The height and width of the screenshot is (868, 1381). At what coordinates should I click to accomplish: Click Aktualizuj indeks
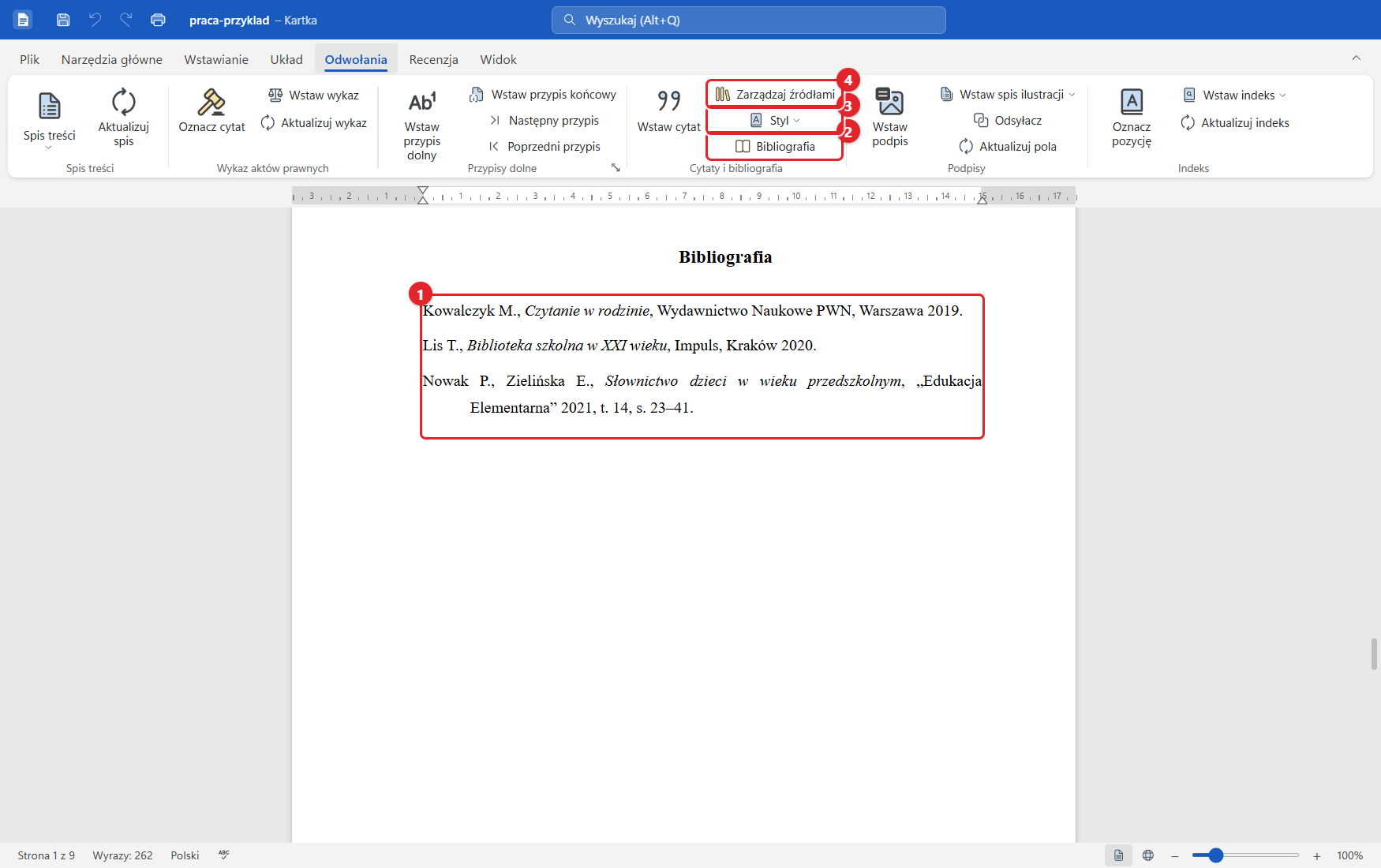tap(1235, 122)
